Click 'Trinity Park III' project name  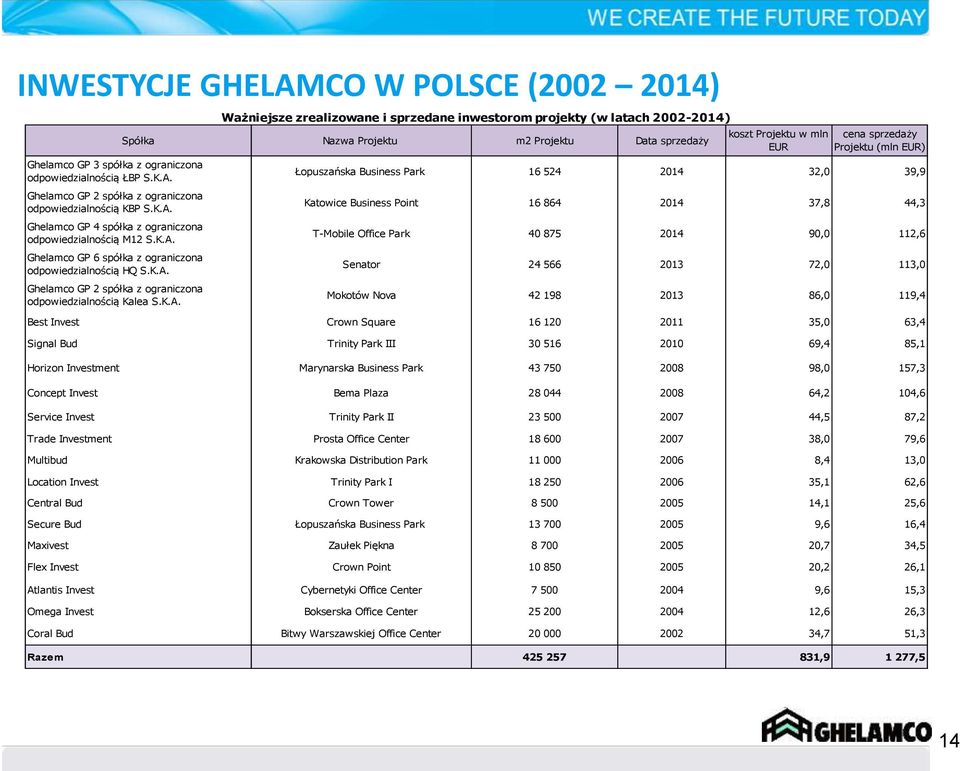(361, 344)
